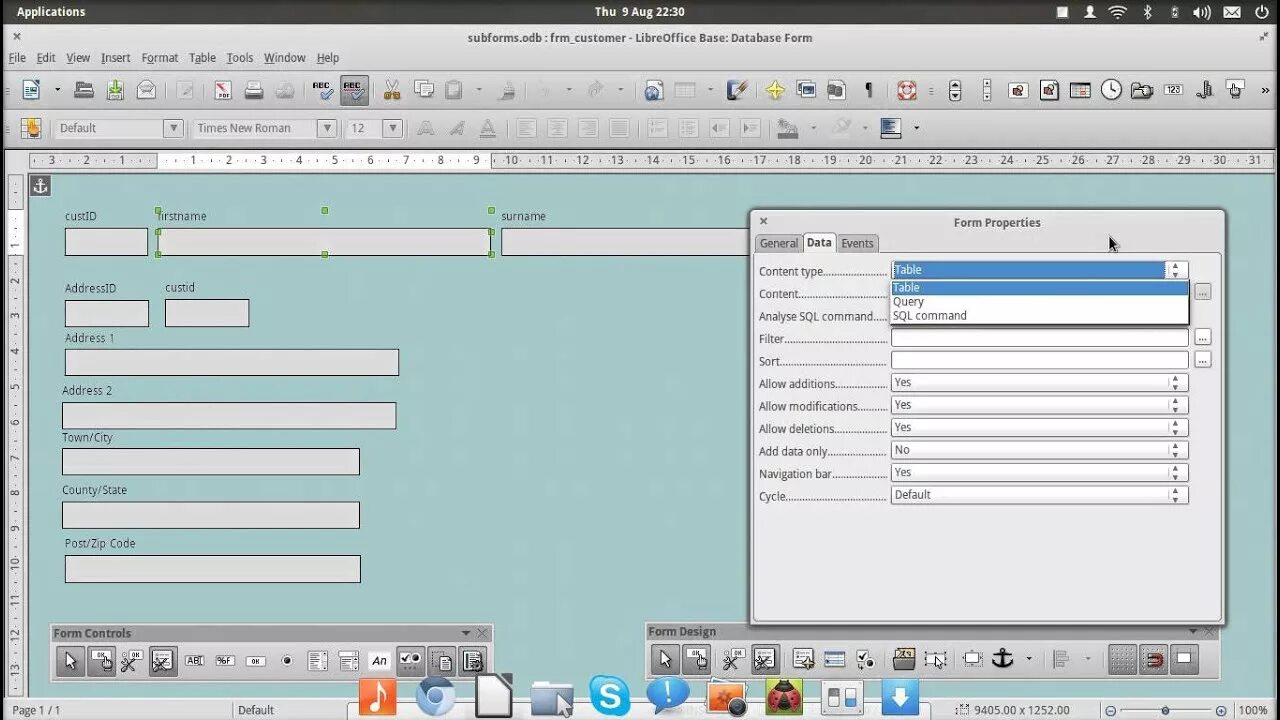Click the Sort ellipsis button
This screenshot has width=1280, height=720.
pos(1202,360)
